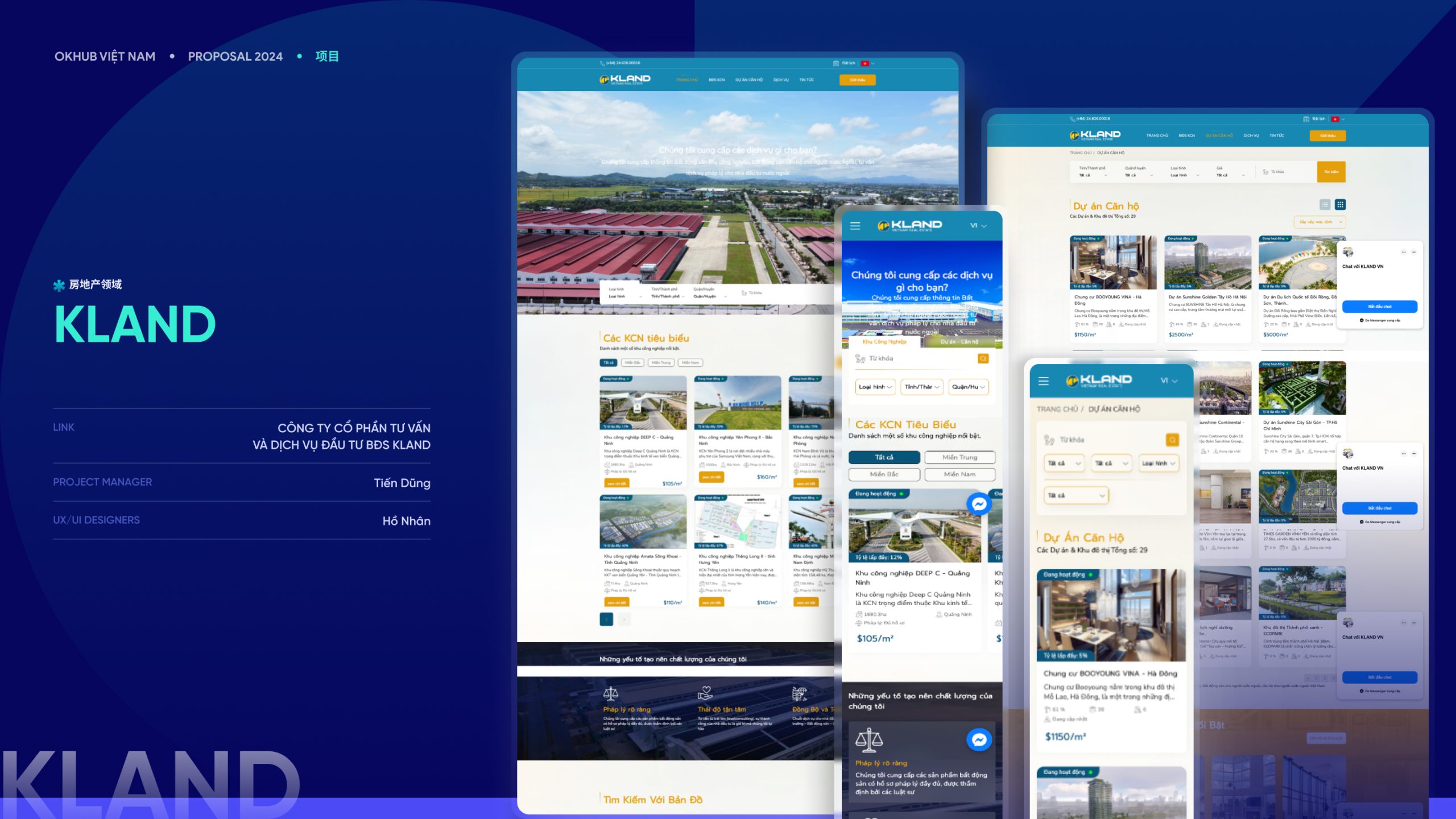Click the KLAND logo in the mobile apartment-page header

point(1099,380)
